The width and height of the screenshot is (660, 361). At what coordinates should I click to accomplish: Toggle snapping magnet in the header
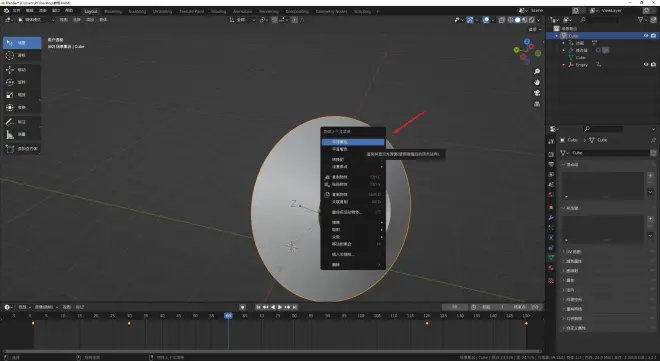pyautogui.click(x=274, y=20)
